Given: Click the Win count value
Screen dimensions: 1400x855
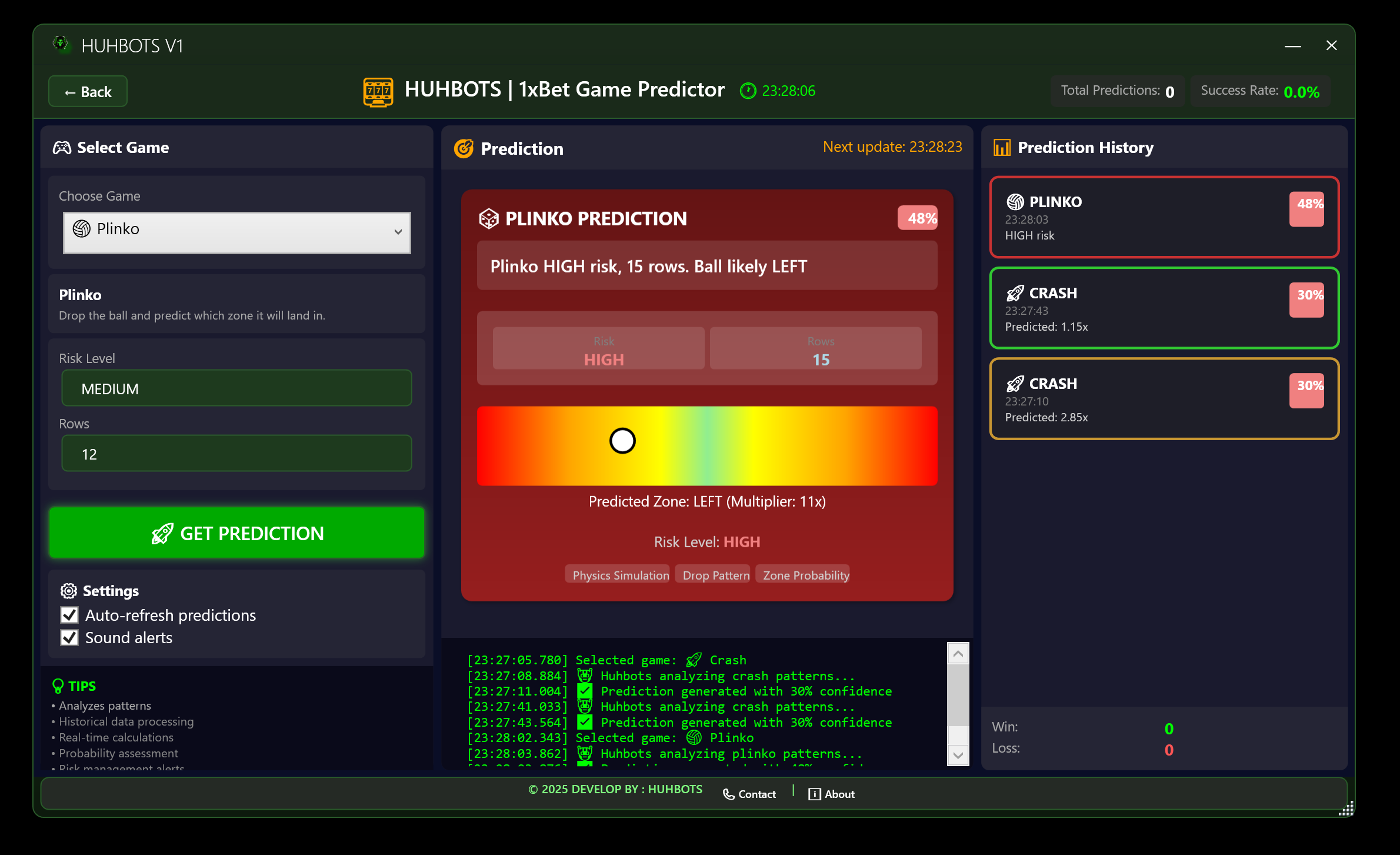Looking at the screenshot, I should pyautogui.click(x=1169, y=728).
